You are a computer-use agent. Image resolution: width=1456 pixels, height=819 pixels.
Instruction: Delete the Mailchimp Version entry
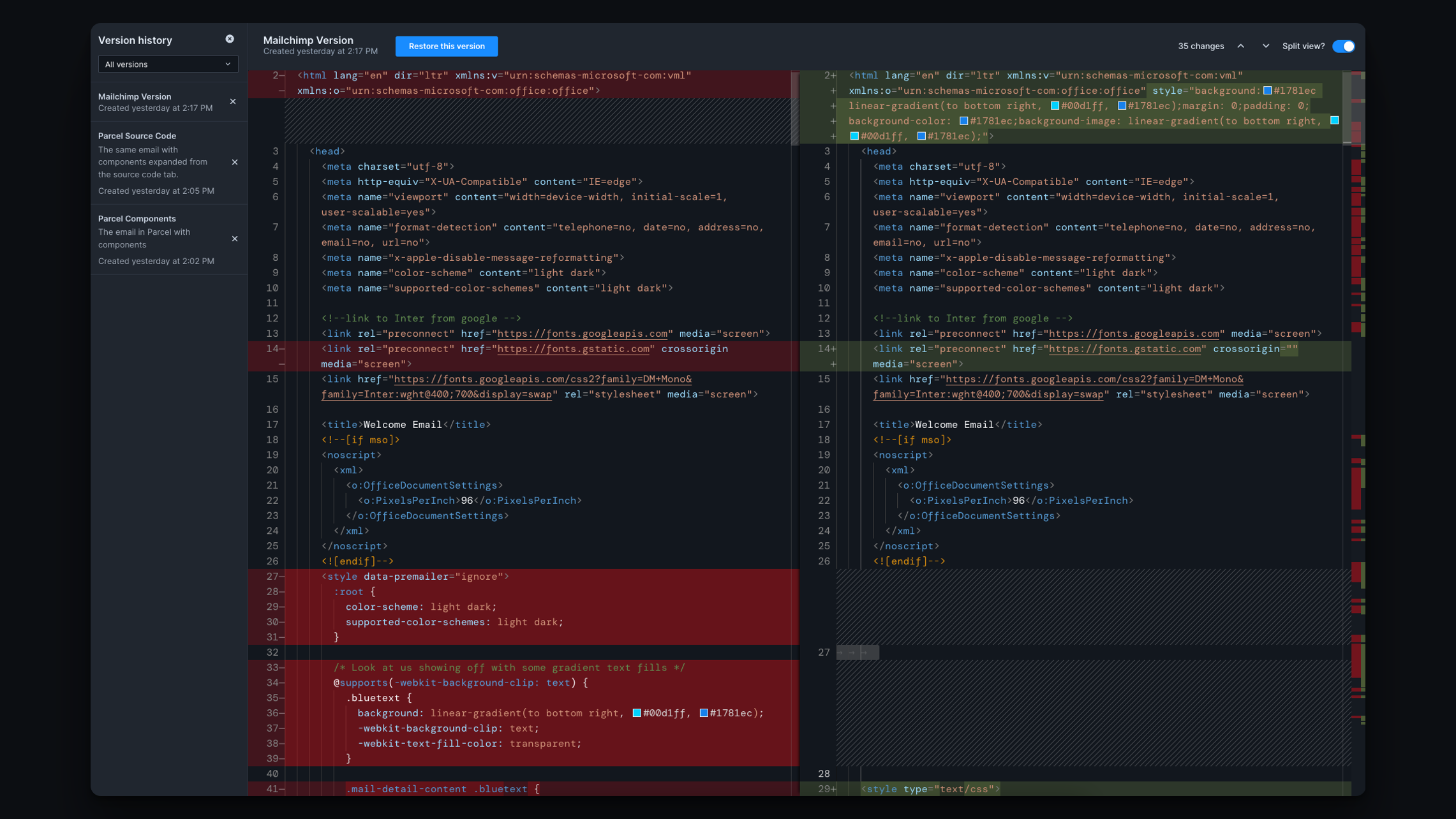pos(233,102)
